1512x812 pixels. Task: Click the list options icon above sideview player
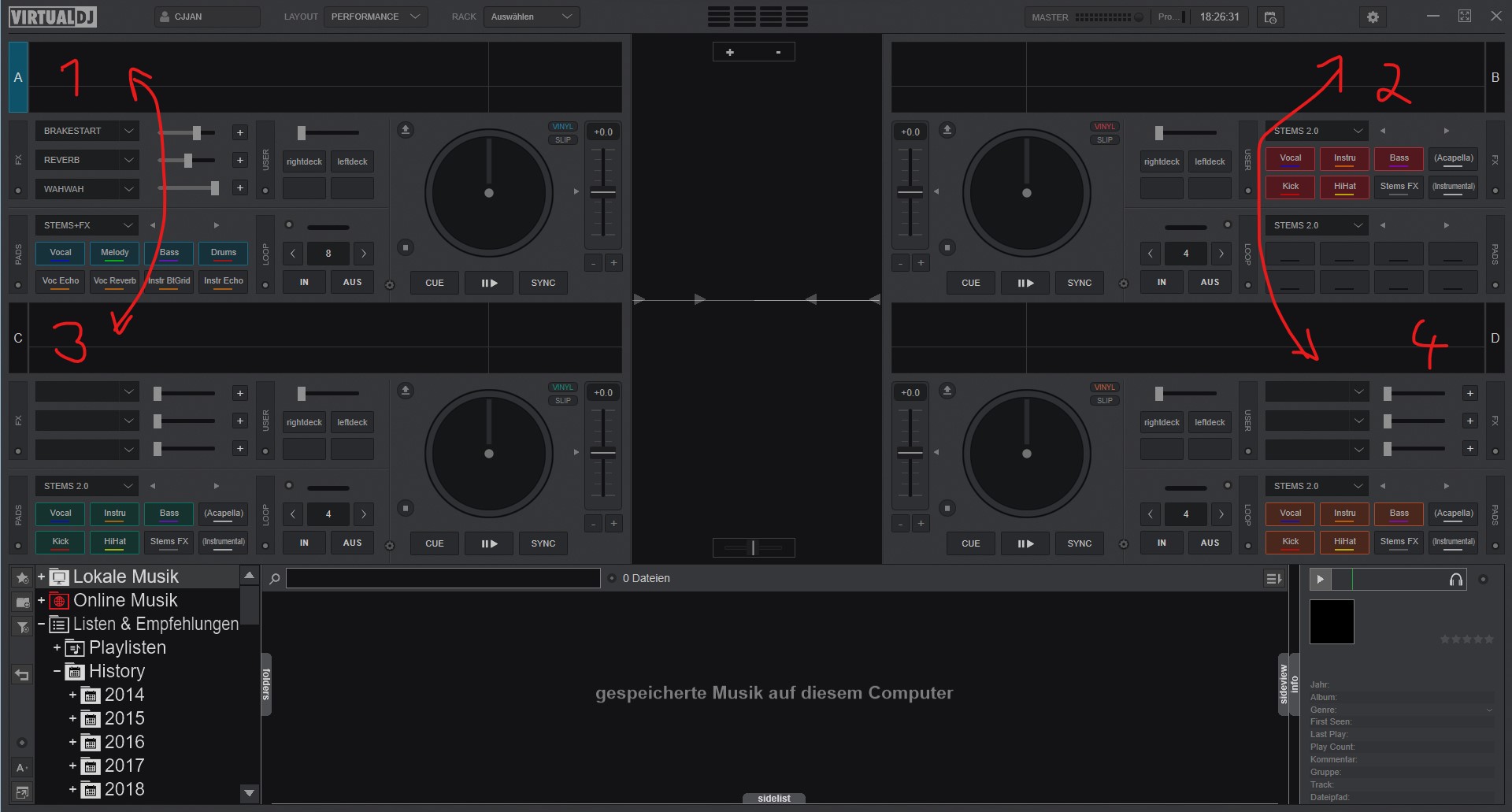click(x=1273, y=577)
